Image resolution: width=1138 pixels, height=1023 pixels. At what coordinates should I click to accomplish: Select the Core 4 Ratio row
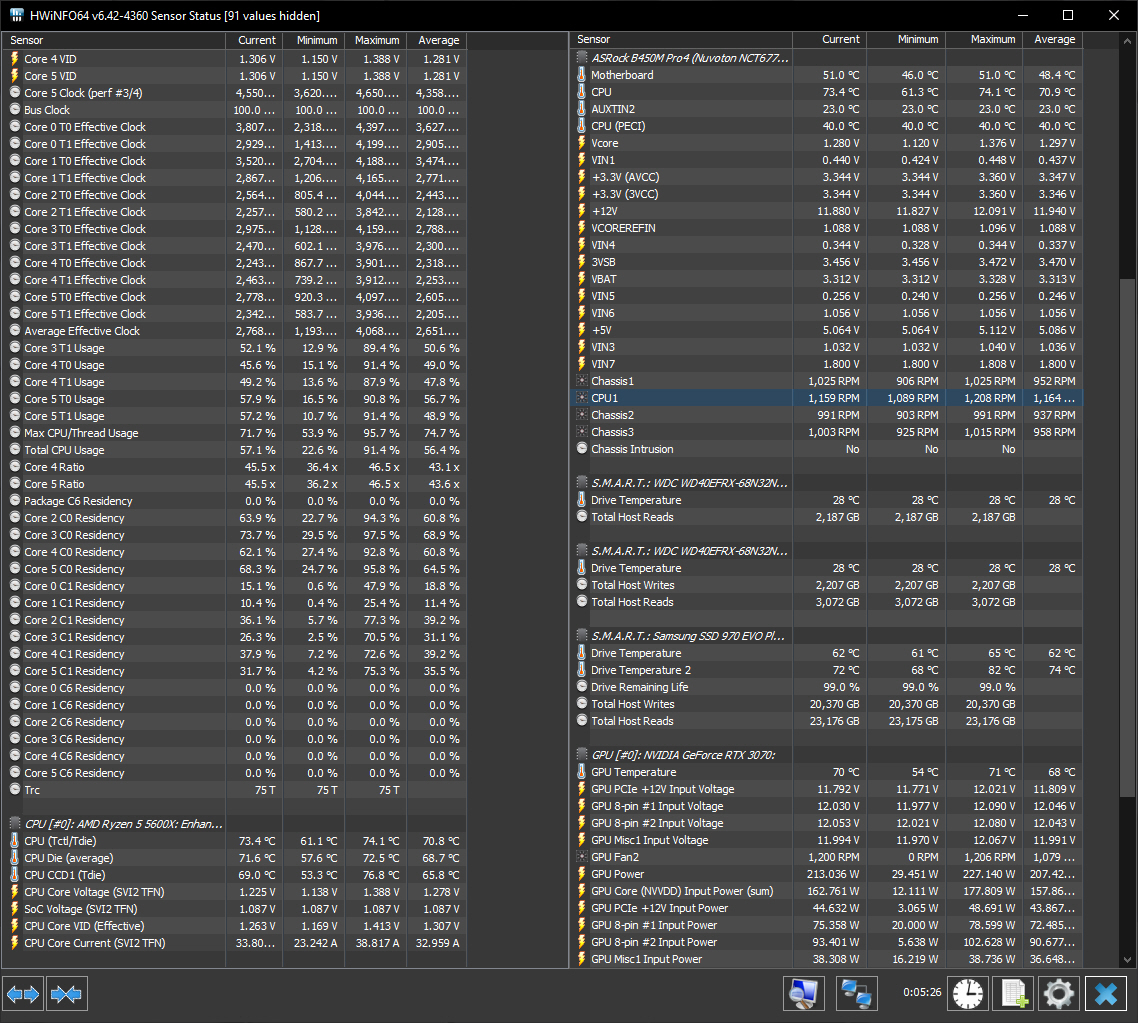[234, 467]
